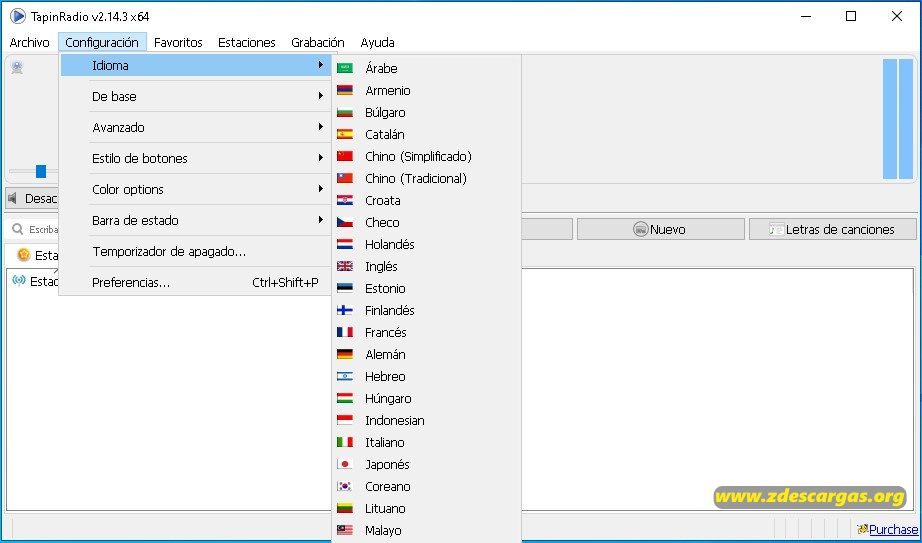Click the UK flag icon for Inglés
The width and height of the screenshot is (922, 543).
[345, 266]
